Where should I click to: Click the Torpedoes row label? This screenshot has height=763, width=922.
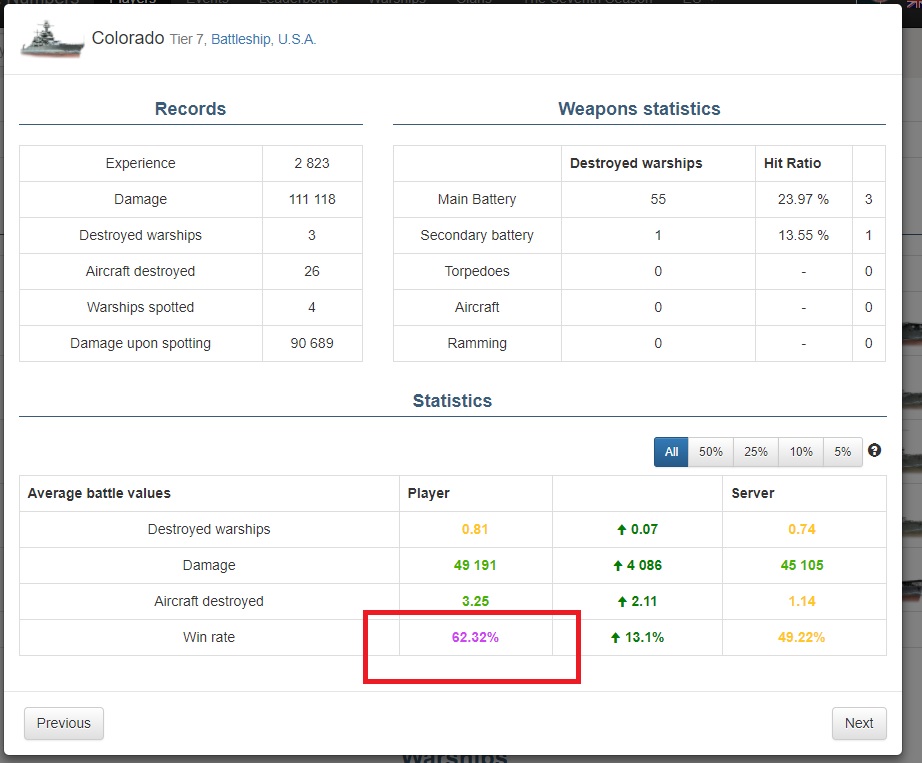pos(477,272)
